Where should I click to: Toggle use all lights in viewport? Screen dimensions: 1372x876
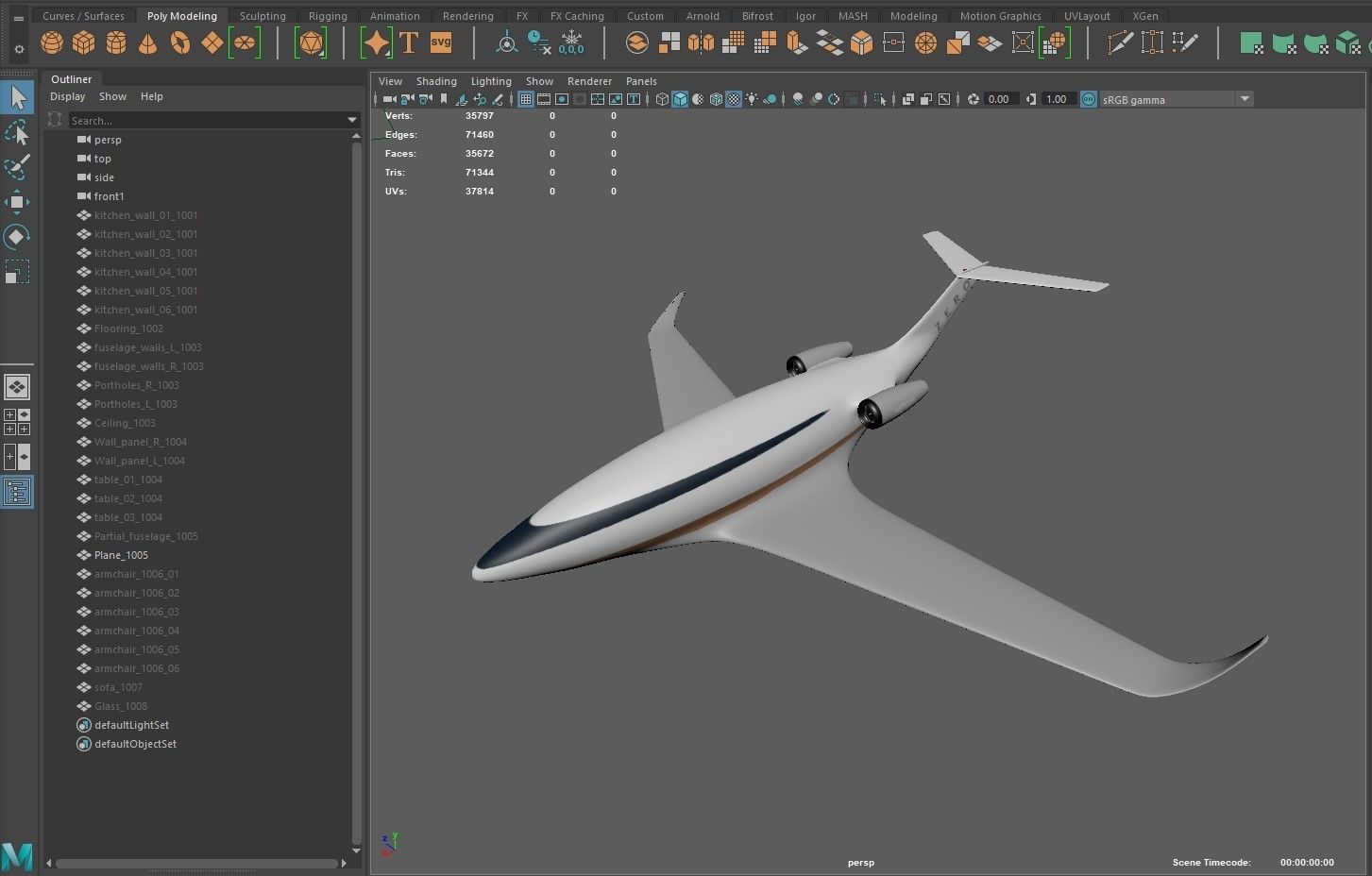click(x=752, y=99)
